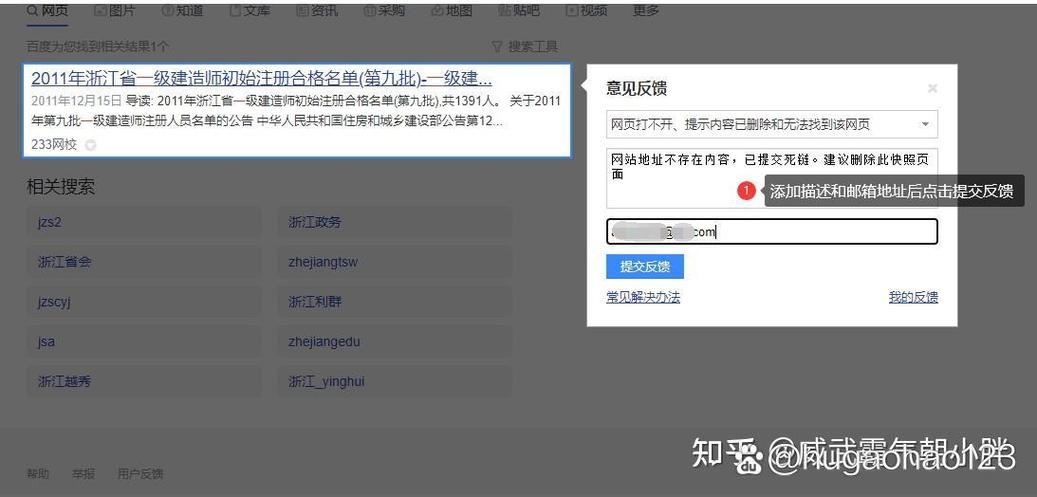The image size is (1037, 497).
Task: Open the 常见解决办法 link
Action: [643, 297]
